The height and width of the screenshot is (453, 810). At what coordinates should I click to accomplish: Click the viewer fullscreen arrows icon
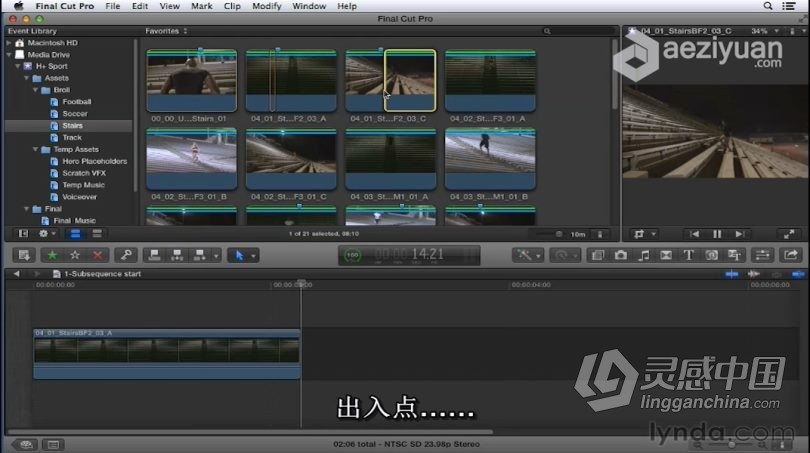click(789, 234)
